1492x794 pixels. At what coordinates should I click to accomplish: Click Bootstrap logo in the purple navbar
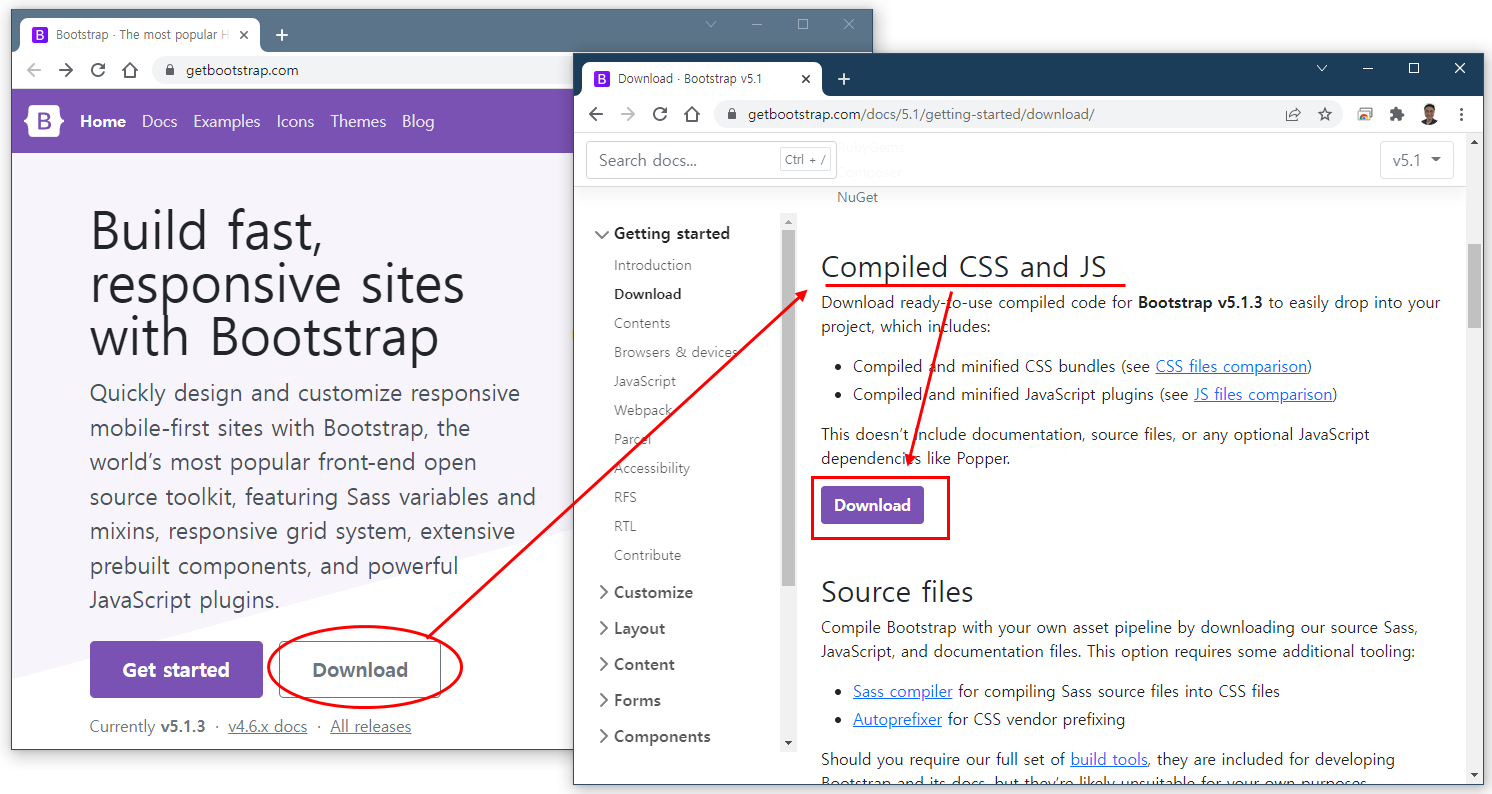pyautogui.click(x=44, y=121)
